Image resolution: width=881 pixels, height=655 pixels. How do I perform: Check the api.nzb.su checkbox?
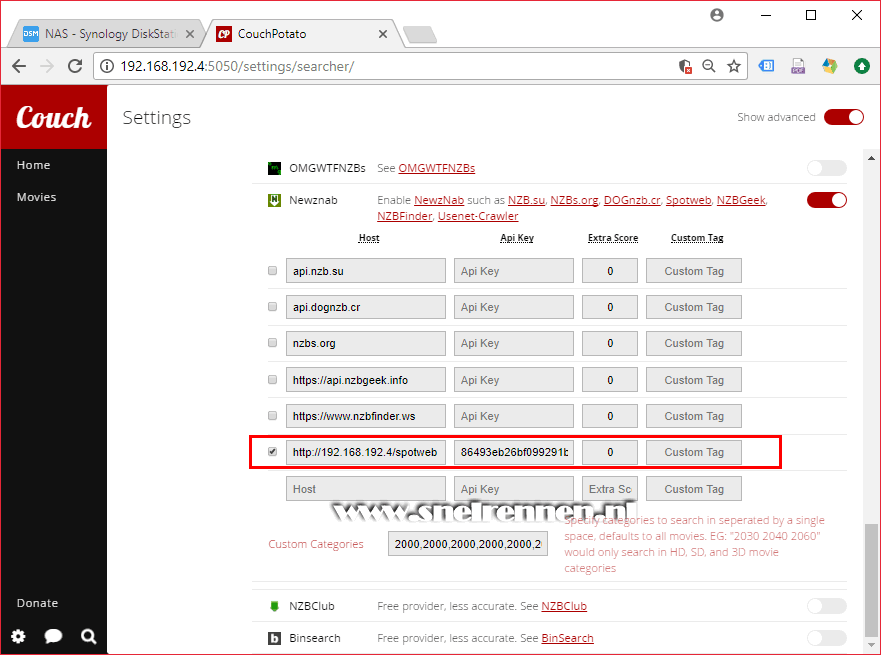coord(273,271)
